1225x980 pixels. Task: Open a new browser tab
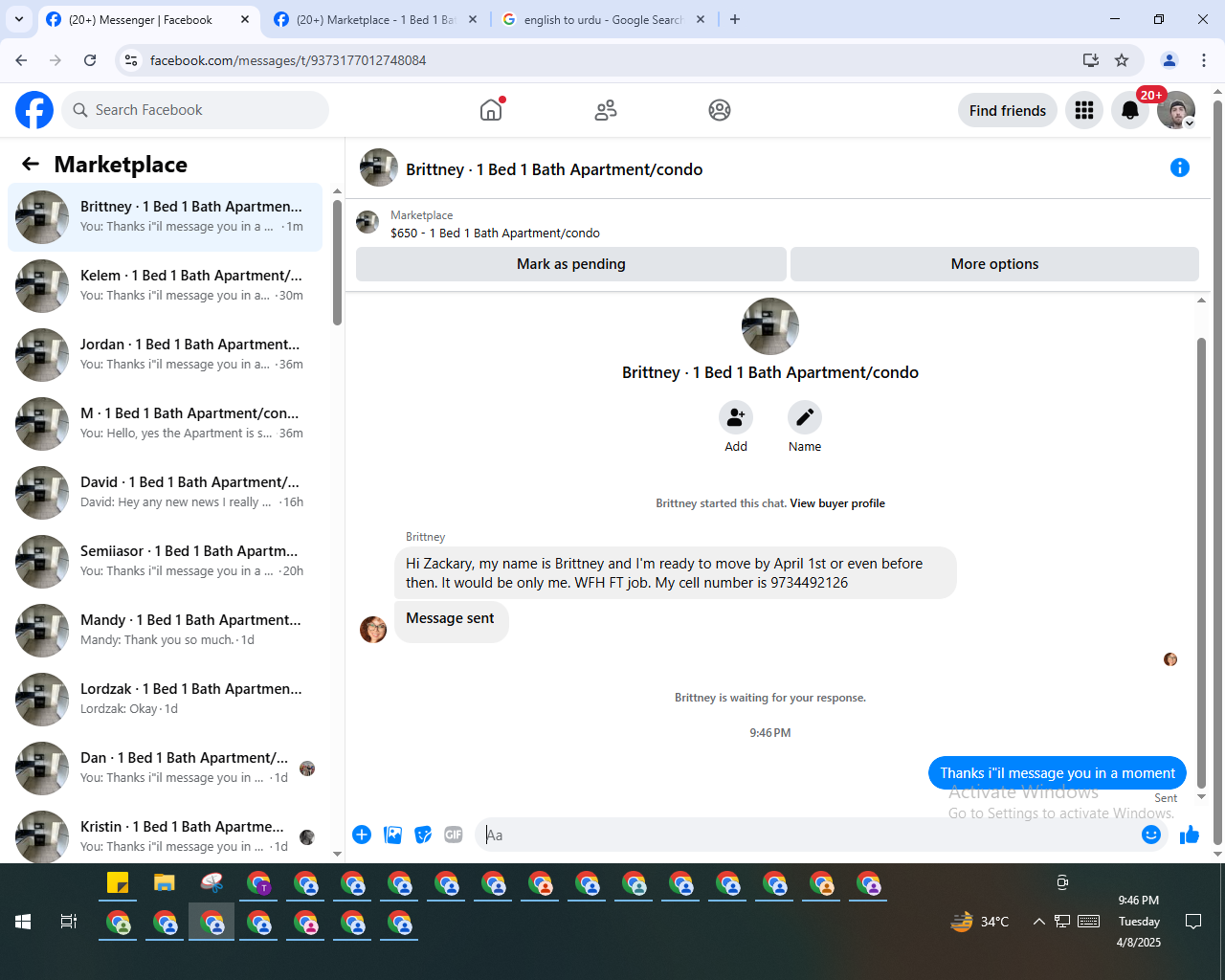735,19
